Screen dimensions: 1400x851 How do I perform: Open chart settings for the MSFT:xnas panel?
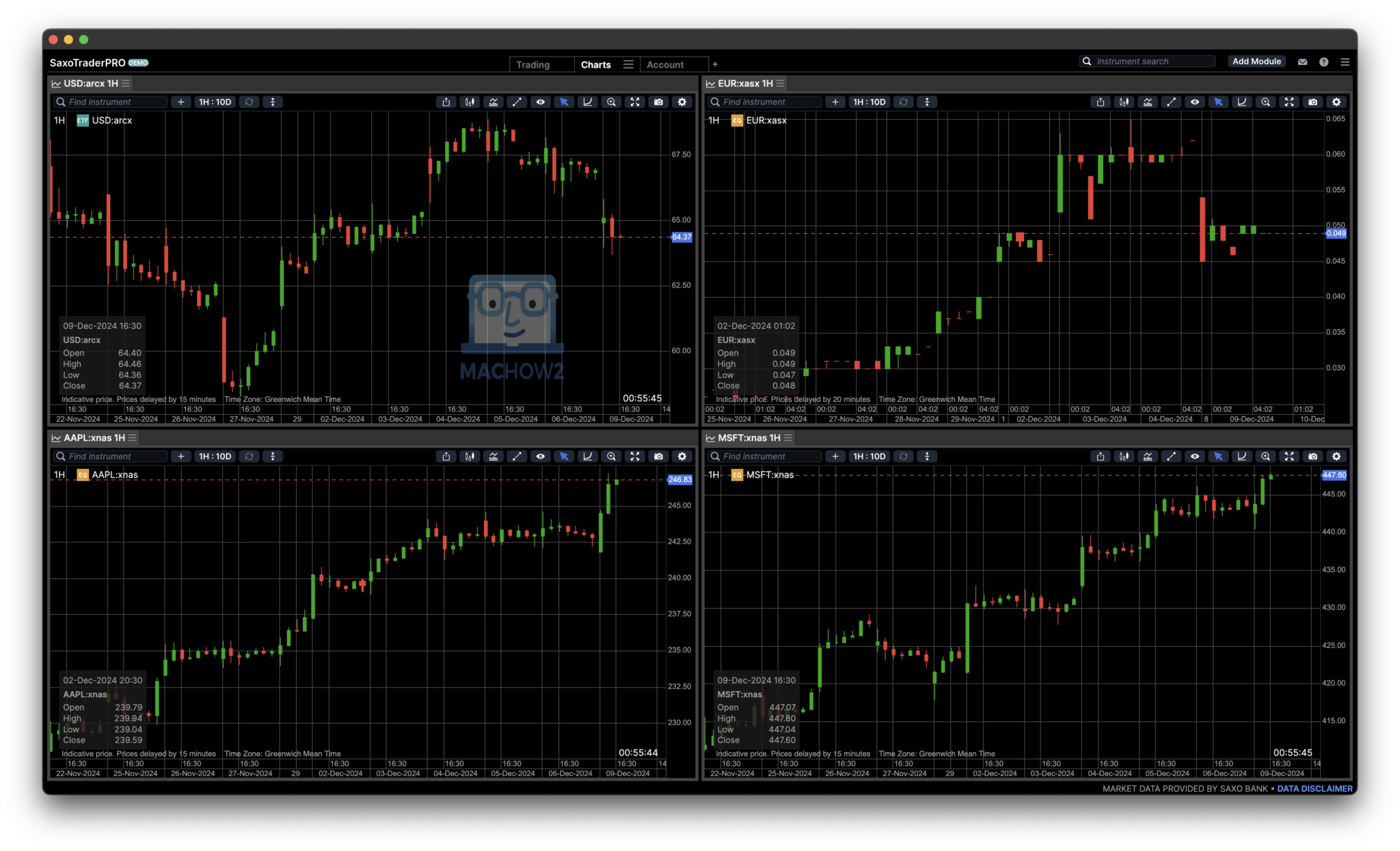pos(1336,456)
